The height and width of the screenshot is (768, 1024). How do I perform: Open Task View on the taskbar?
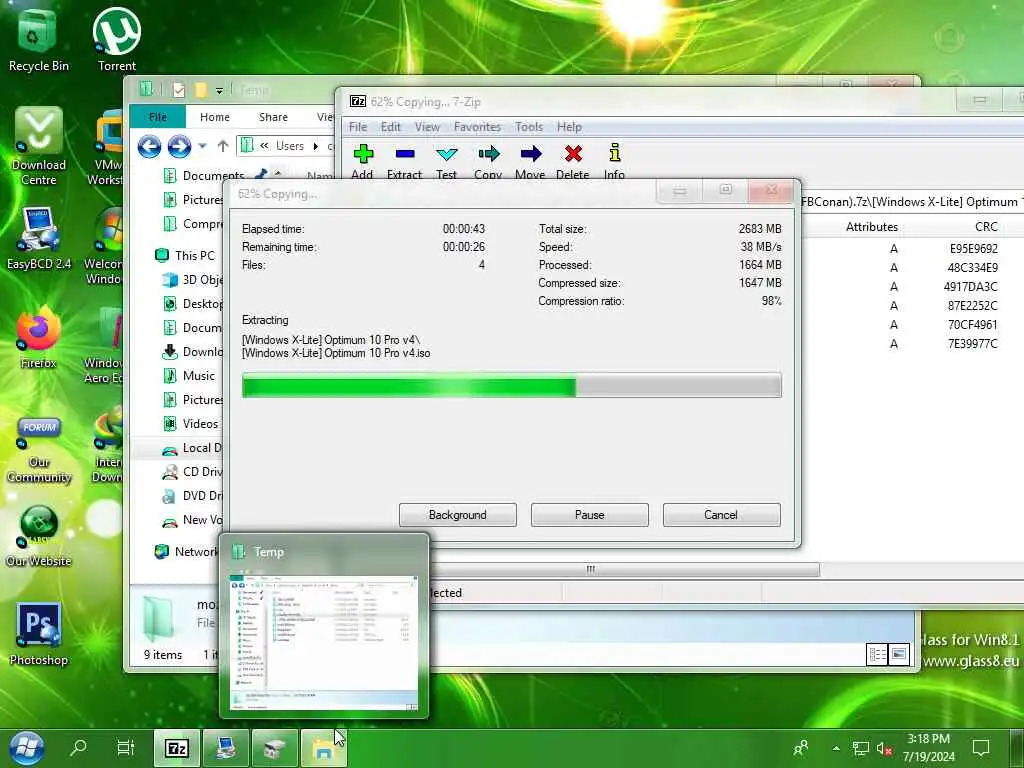125,747
